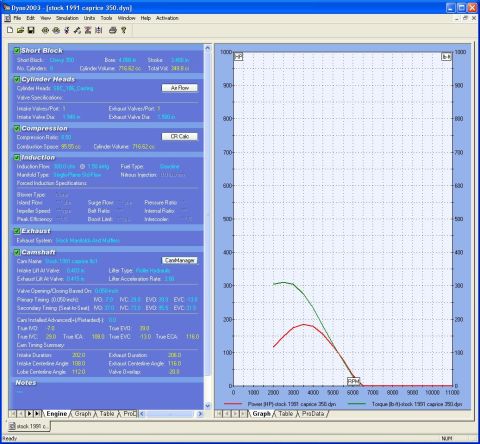The width and height of the screenshot is (480, 444).
Task: Open the Simulation menu
Action: (67, 18)
